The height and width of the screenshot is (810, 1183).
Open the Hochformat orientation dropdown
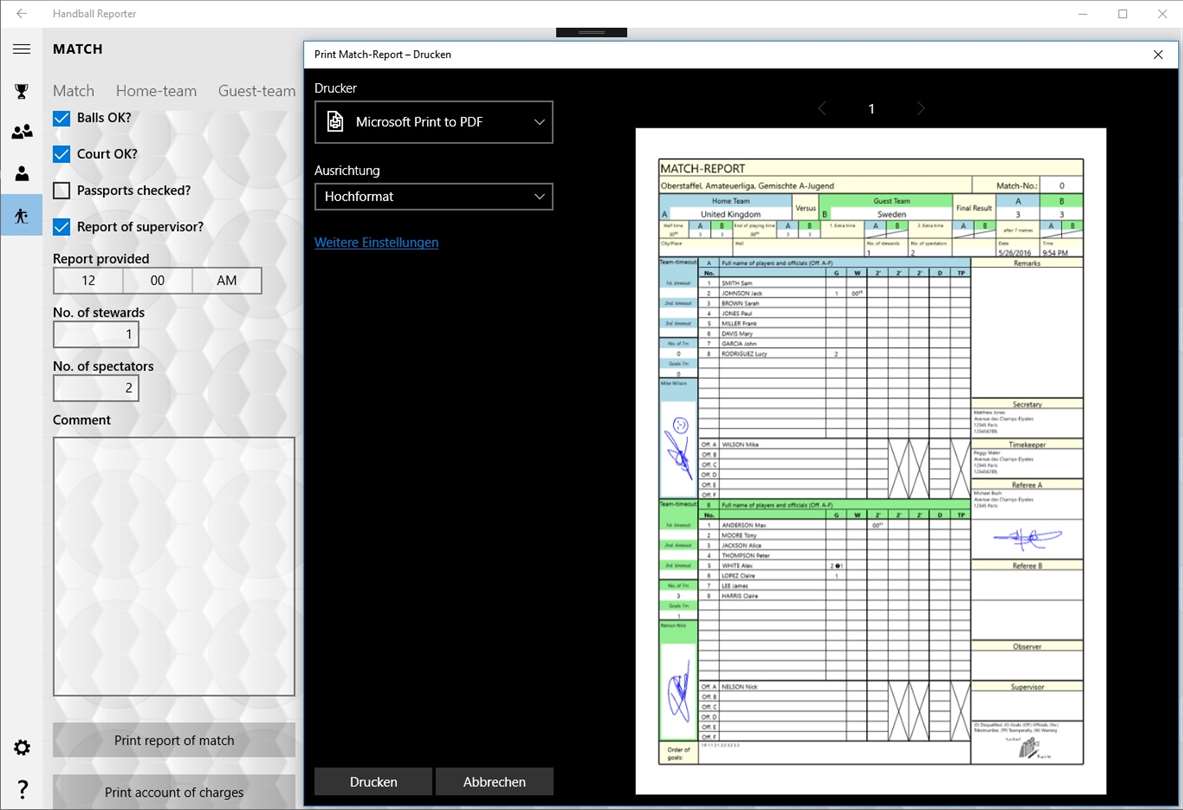pyautogui.click(x=434, y=197)
